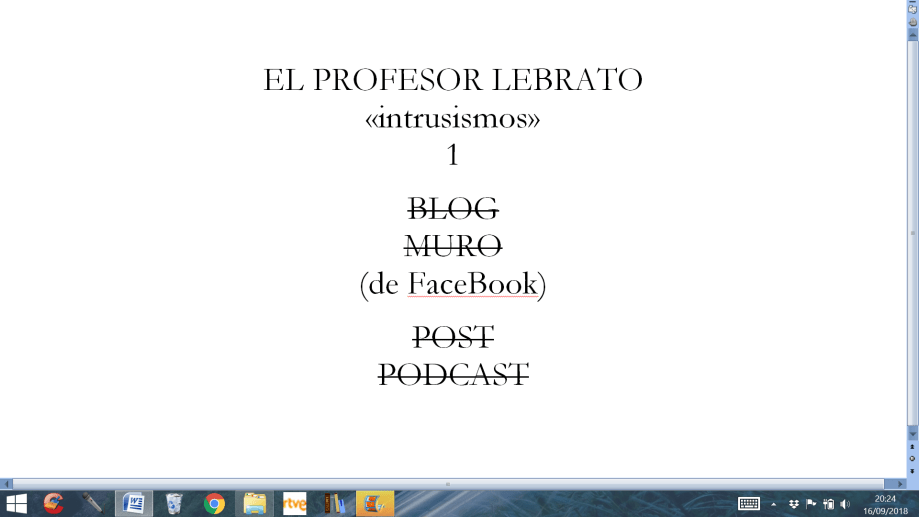Open the Recycle Bin from taskbar
The image size is (919, 517).
point(174,503)
